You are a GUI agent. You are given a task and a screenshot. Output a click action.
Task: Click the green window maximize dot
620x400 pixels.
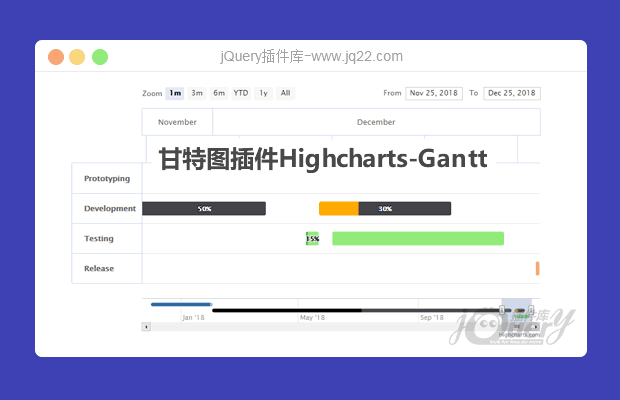100,57
